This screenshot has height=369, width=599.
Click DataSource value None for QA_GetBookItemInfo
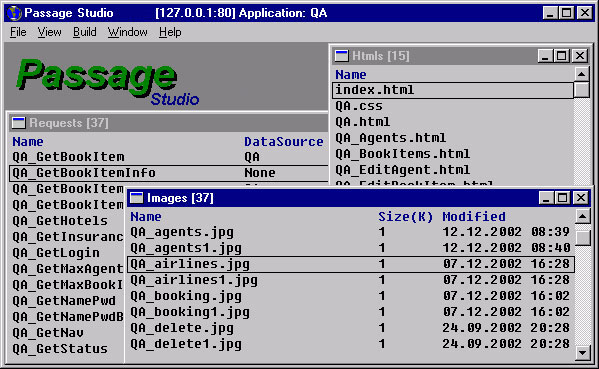[260, 173]
